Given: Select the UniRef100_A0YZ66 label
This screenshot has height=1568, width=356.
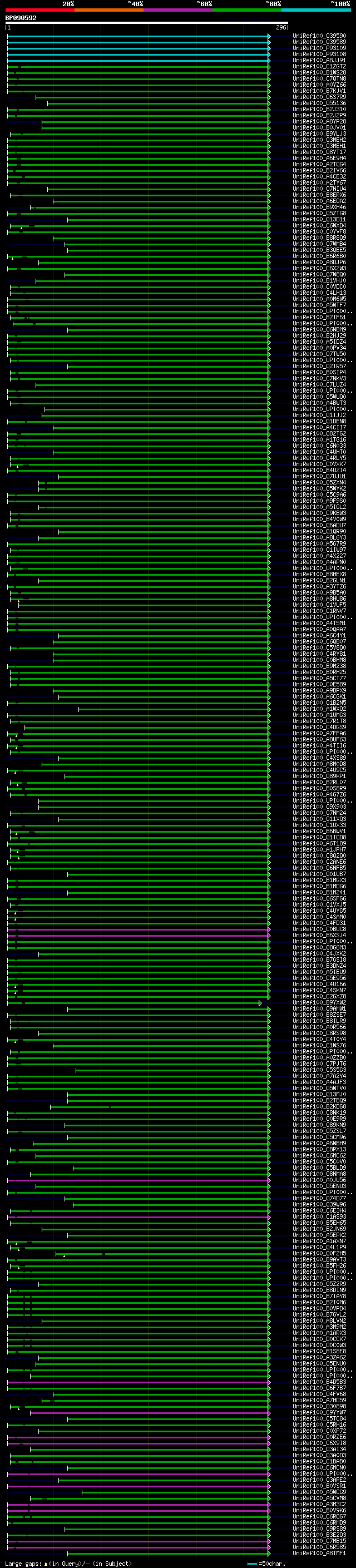Looking at the screenshot, I should 319,85.
